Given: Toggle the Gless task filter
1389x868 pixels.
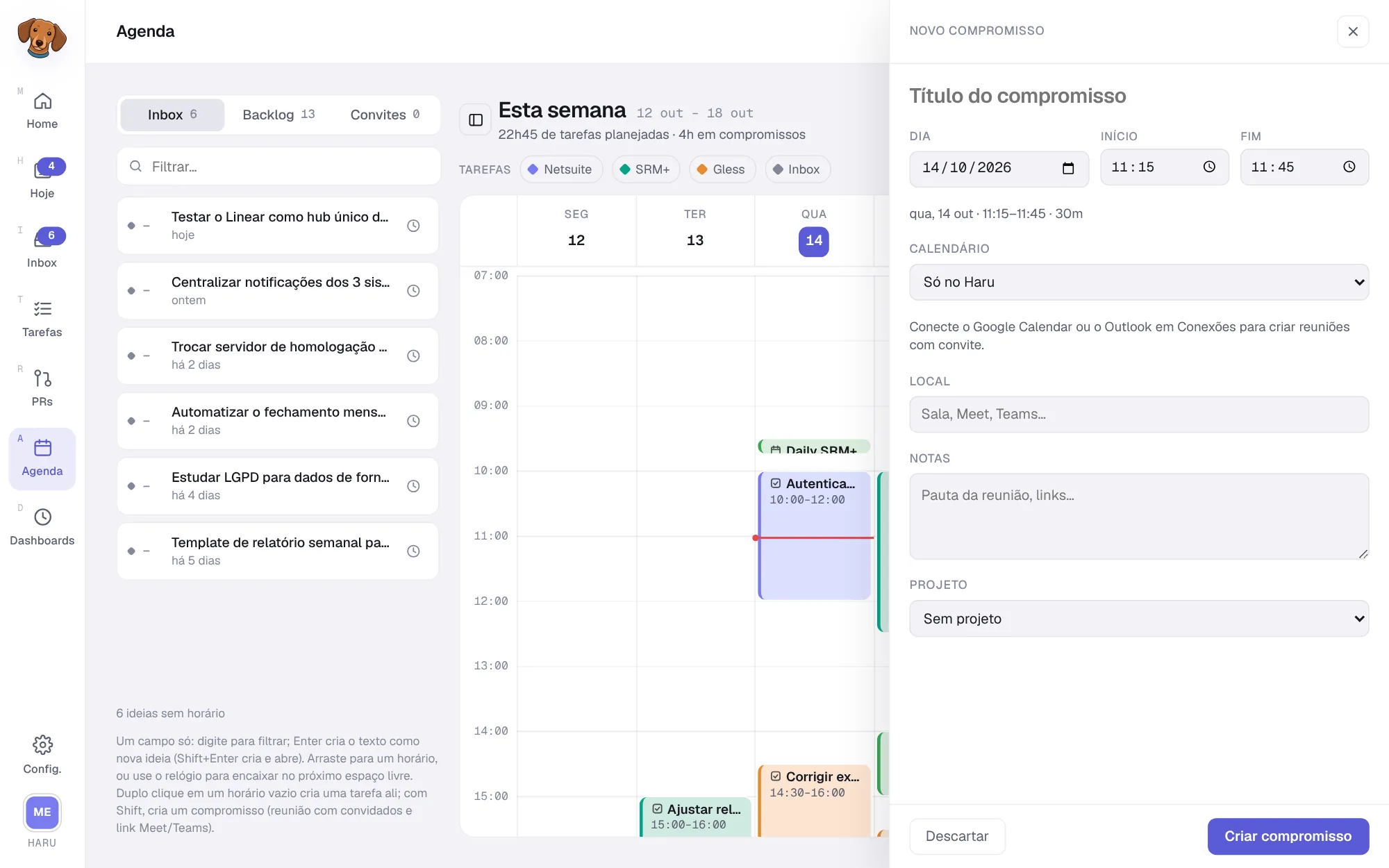Looking at the screenshot, I should point(722,169).
